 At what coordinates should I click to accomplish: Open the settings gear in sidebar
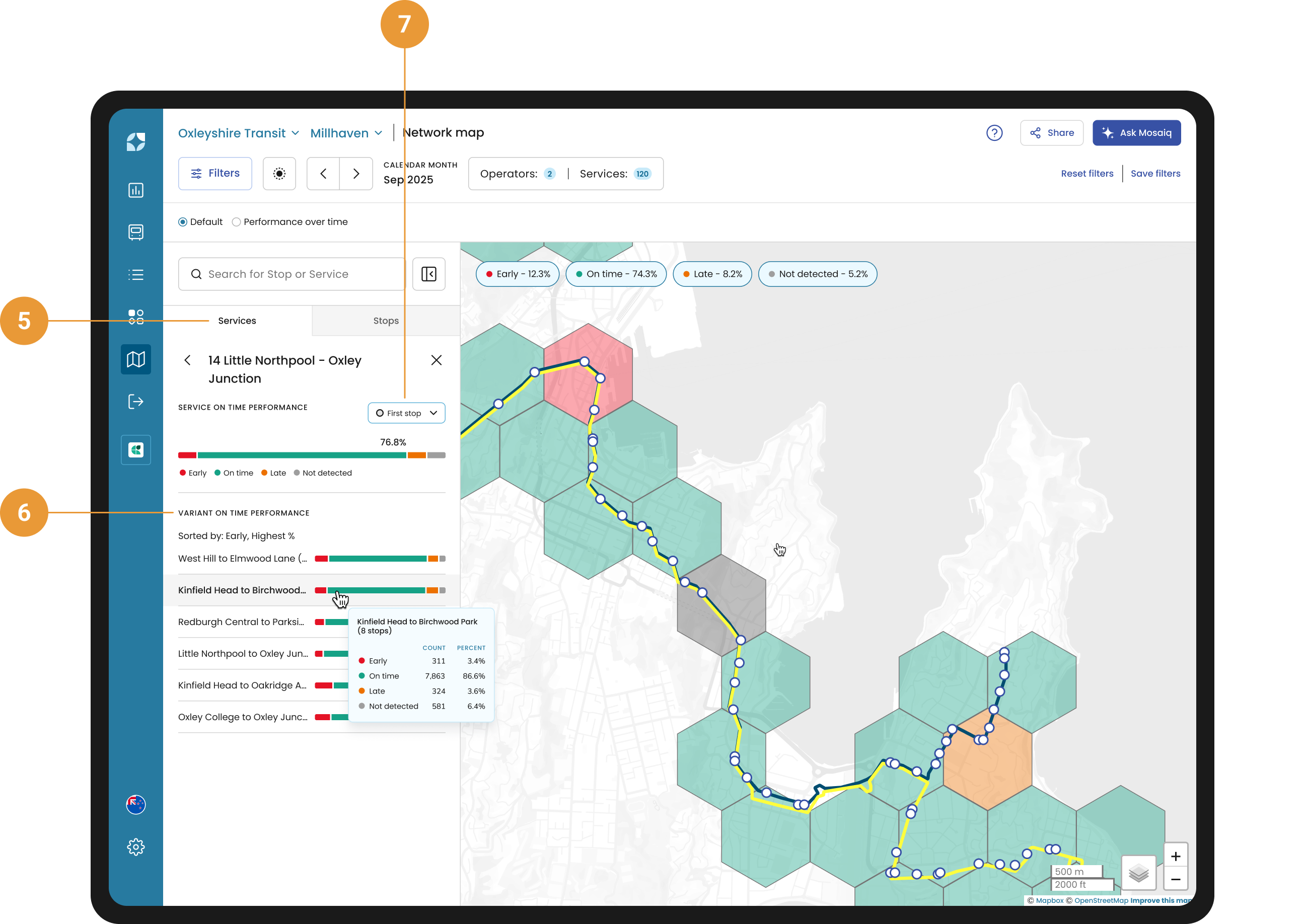point(135,847)
